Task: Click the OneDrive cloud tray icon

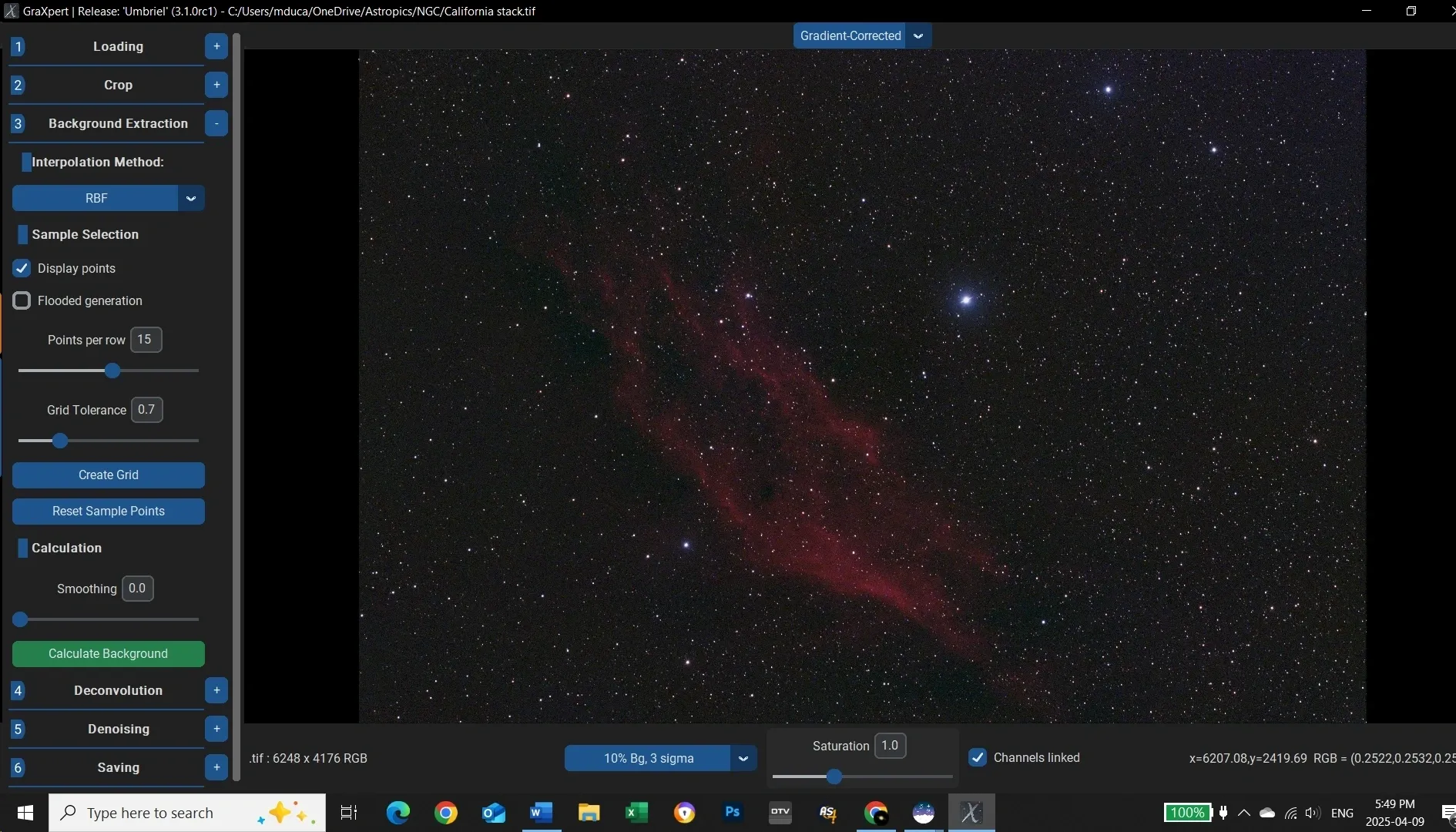Action: pos(1266,813)
